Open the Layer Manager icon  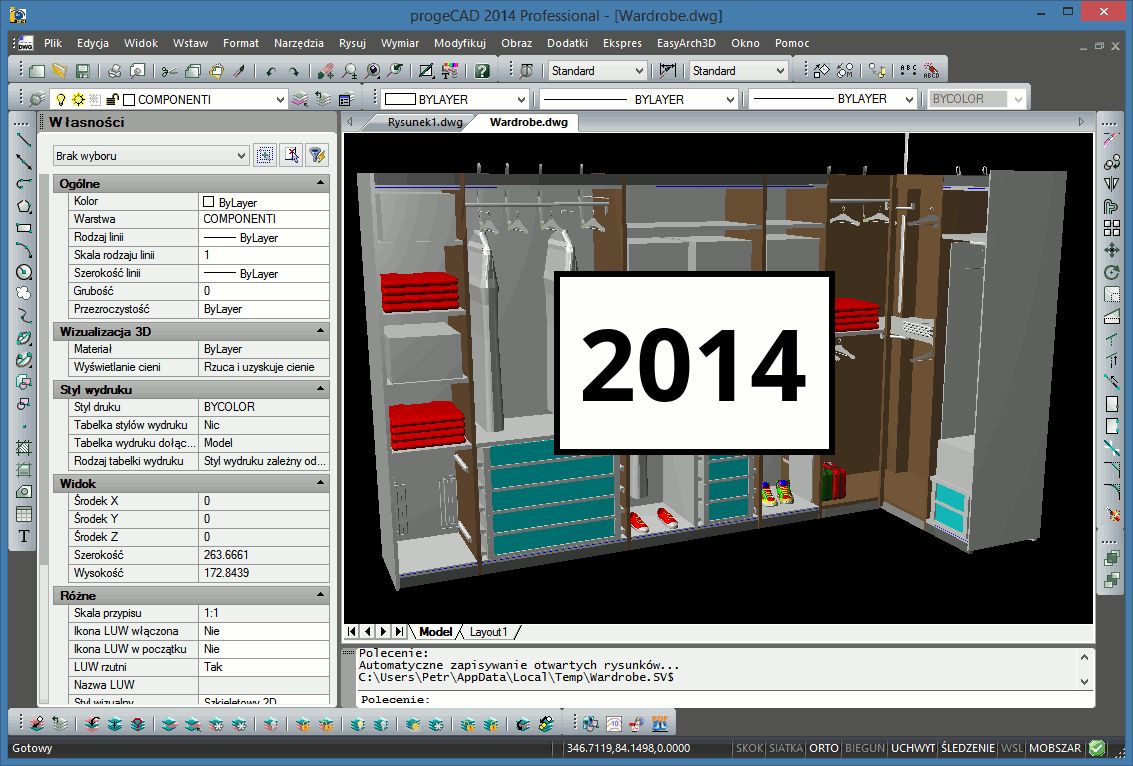pyautogui.click(x=37, y=99)
